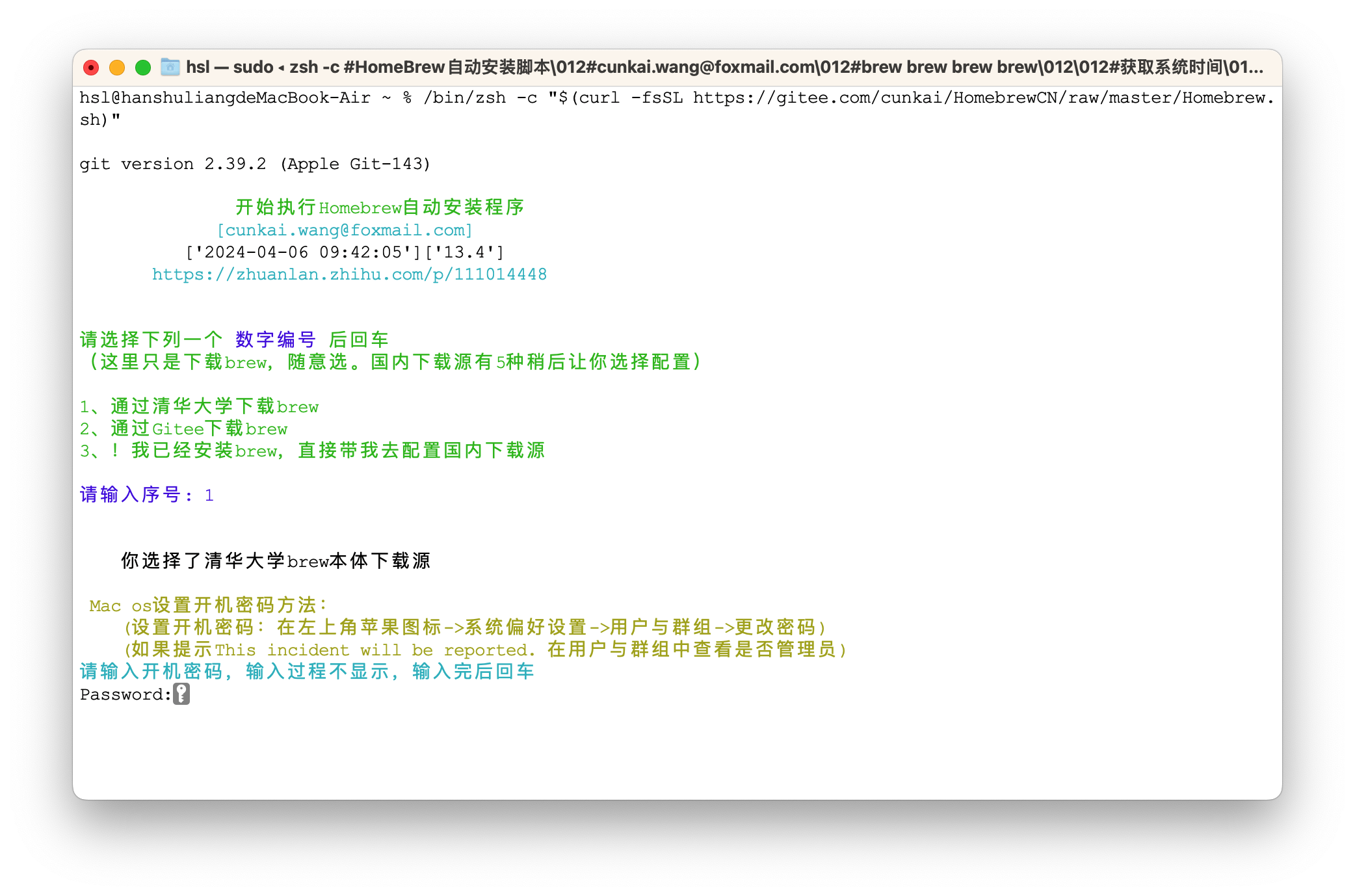Click 'Mac os设置开机密码方法' line

click(208, 605)
